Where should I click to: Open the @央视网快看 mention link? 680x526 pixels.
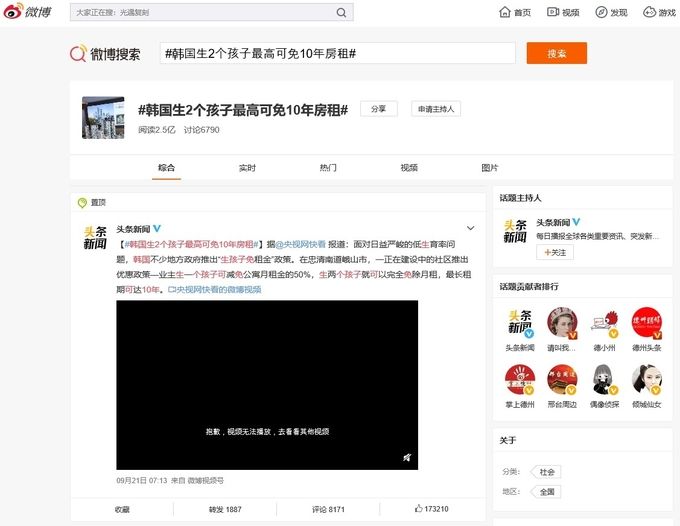(x=300, y=244)
